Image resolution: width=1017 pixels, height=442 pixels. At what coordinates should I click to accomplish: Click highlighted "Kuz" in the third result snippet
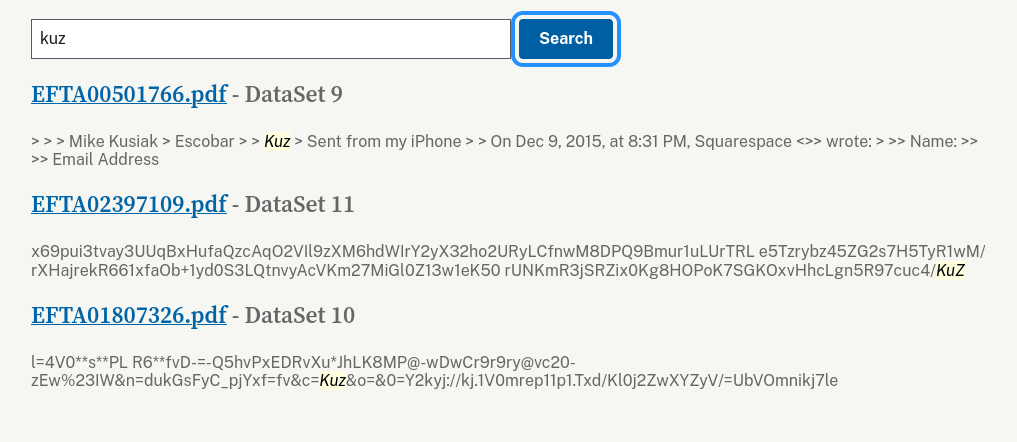pos(332,380)
